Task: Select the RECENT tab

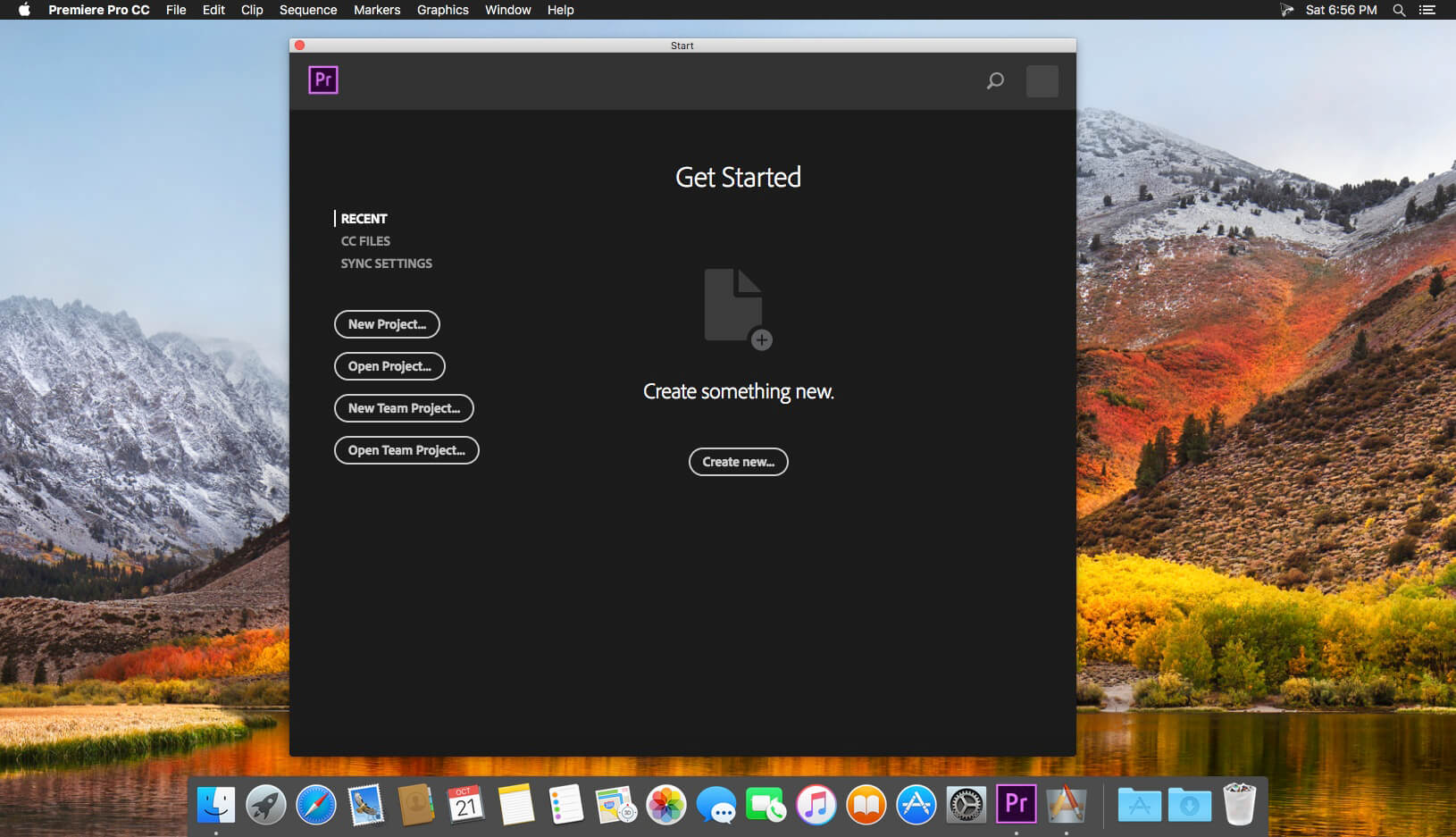Action: [x=364, y=219]
